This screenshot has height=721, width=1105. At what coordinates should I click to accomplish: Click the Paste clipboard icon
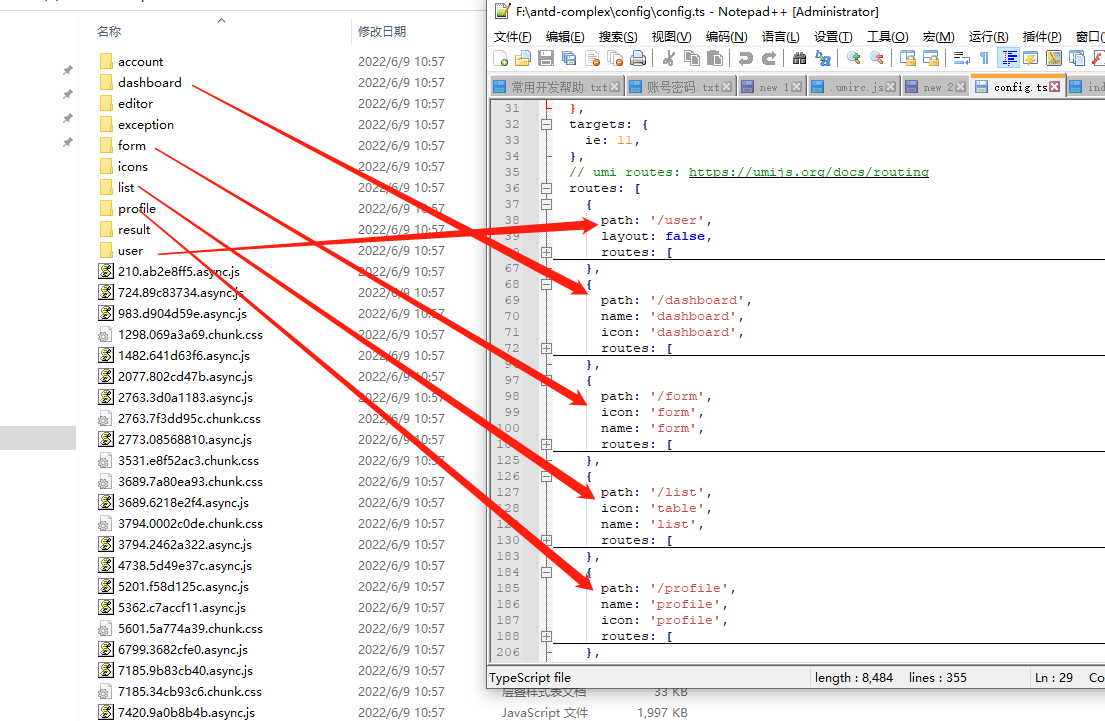[x=715, y=58]
